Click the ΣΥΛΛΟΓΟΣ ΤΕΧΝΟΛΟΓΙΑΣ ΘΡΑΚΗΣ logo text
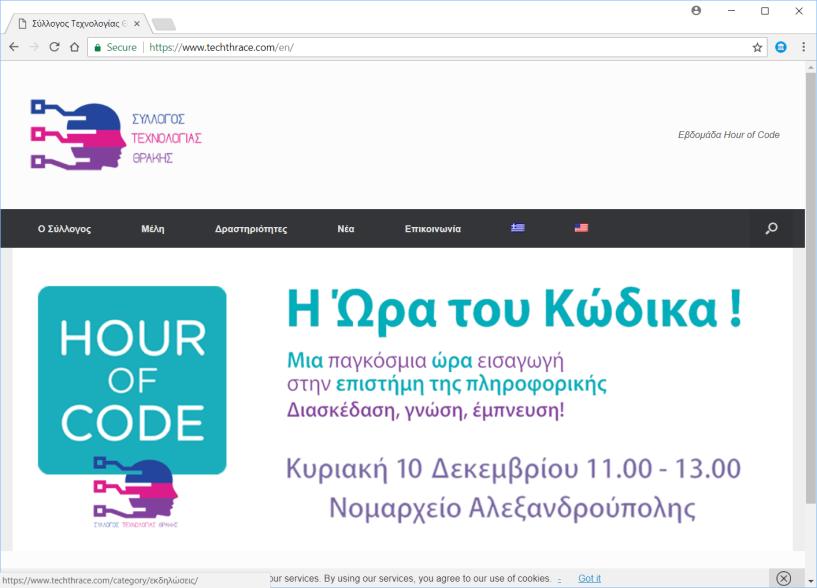The image size is (817, 588). pos(166,139)
